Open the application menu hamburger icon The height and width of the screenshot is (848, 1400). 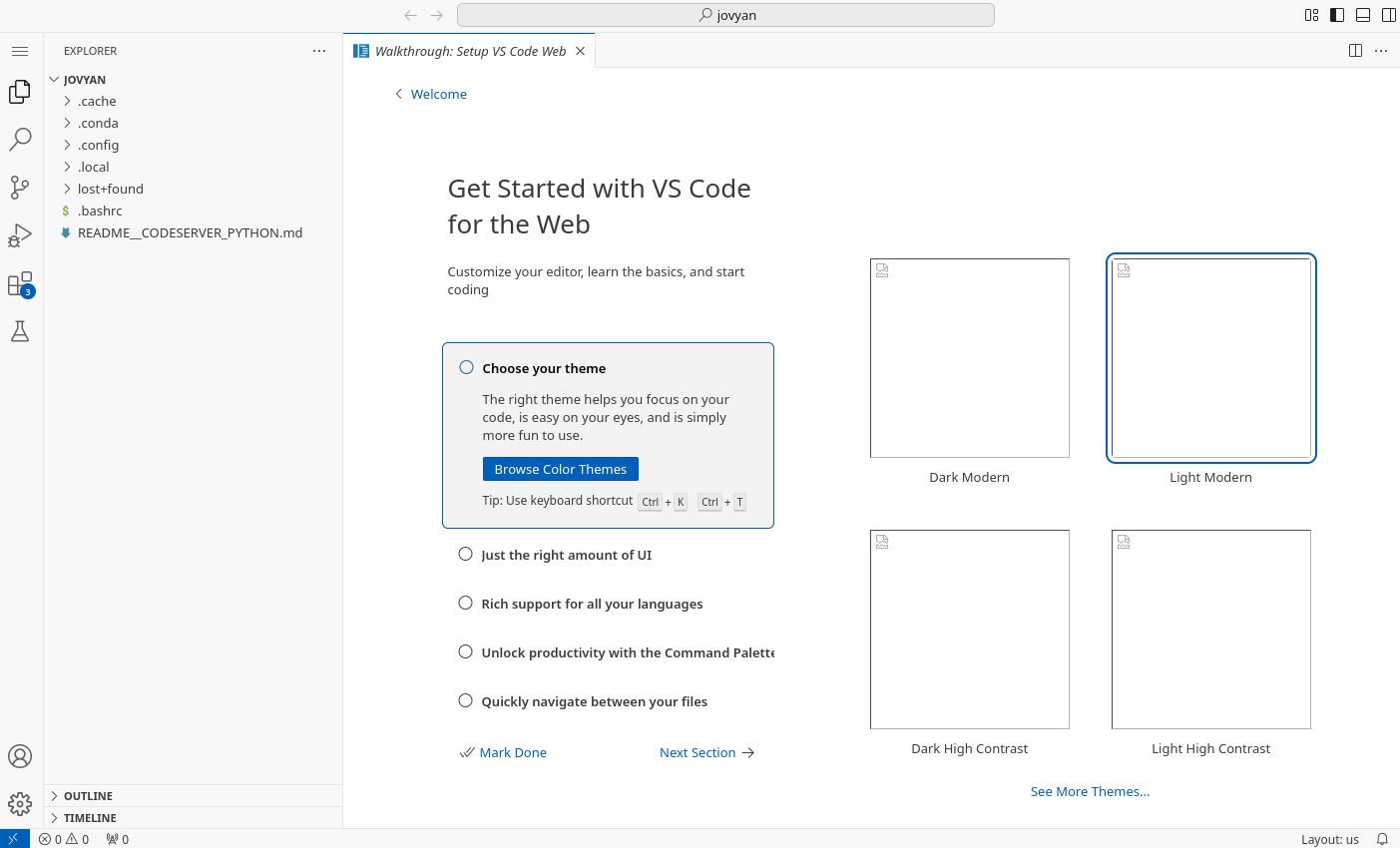20,51
